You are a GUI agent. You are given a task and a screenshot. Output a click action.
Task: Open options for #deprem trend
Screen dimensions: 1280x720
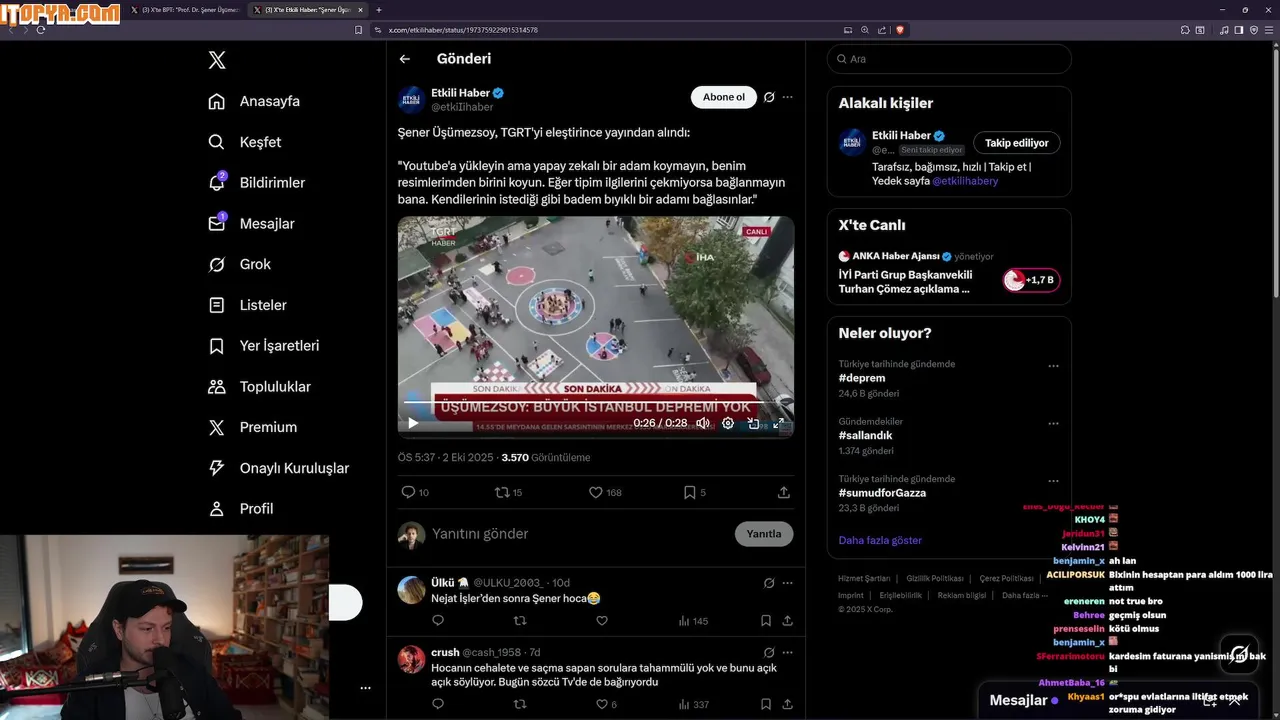(1053, 366)
